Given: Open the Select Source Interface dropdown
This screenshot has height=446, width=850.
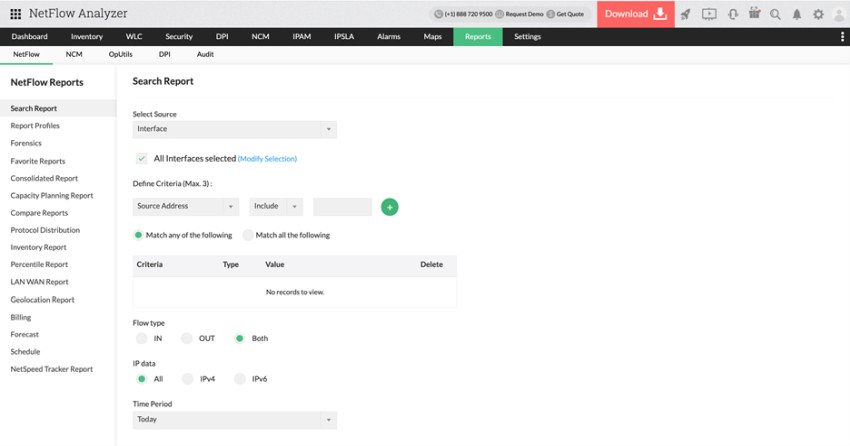Looking at the screenshot, I should (235, 129).
